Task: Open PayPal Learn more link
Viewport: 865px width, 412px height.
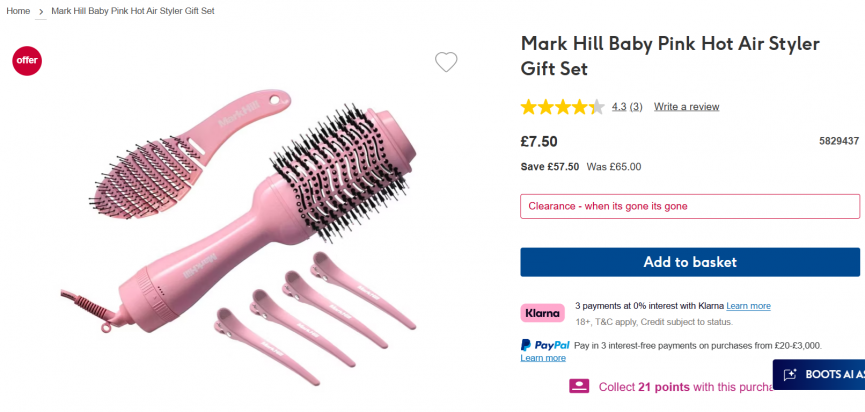Action: tap(543, 358)
